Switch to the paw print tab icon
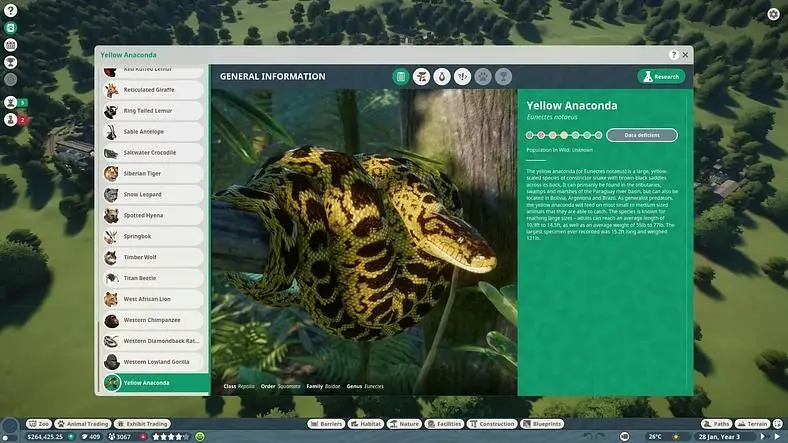Screen dimensions: 788x443 pyautogui.click(x=483, y=77)
